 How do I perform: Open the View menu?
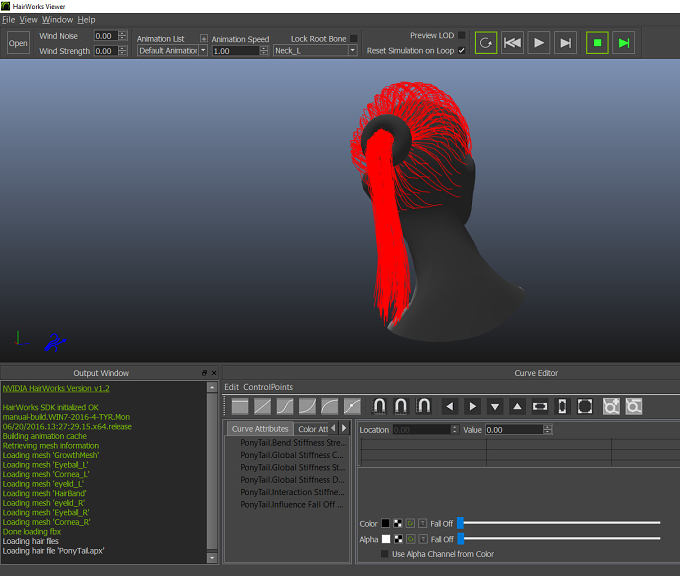(x=29, y=20)
